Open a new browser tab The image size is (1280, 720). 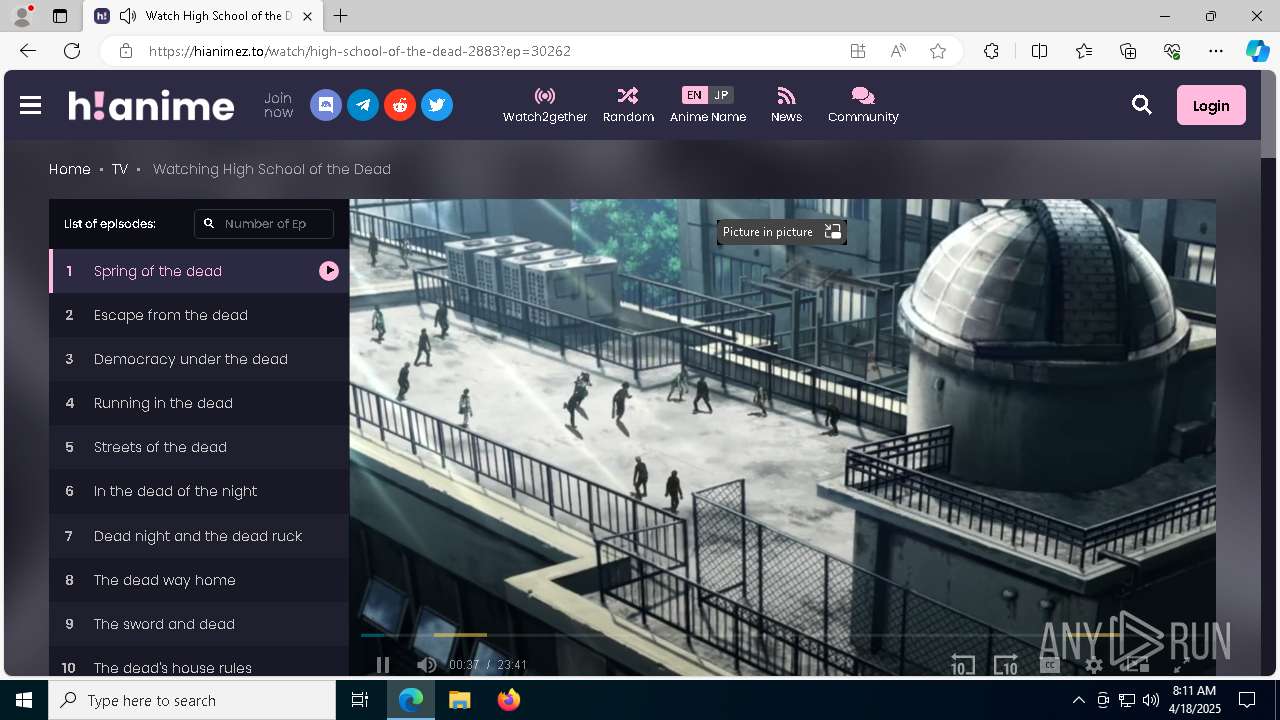340,16
